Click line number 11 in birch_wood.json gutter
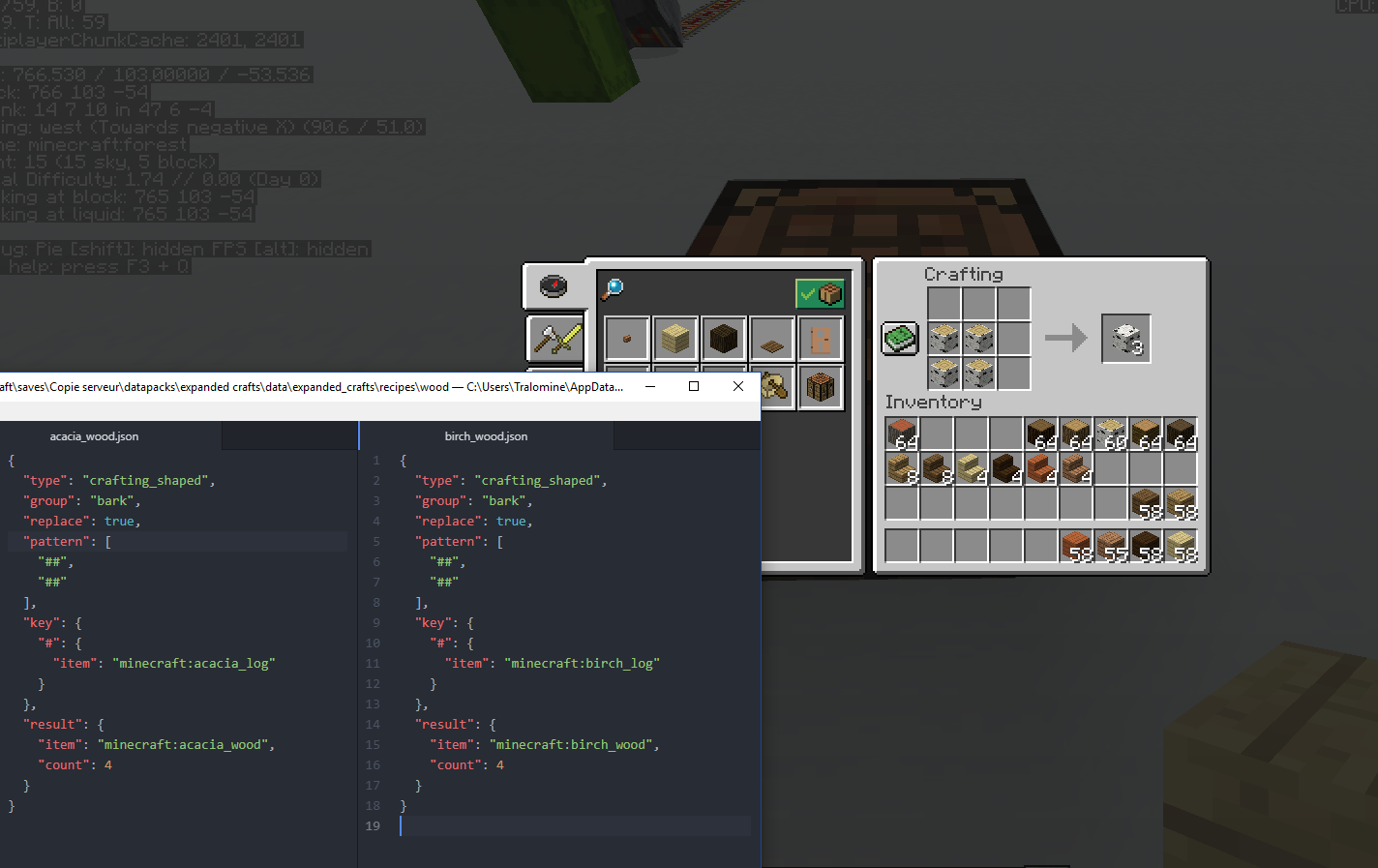The height and width of the screenshot is (868, 1378). [x=373, y=663]
